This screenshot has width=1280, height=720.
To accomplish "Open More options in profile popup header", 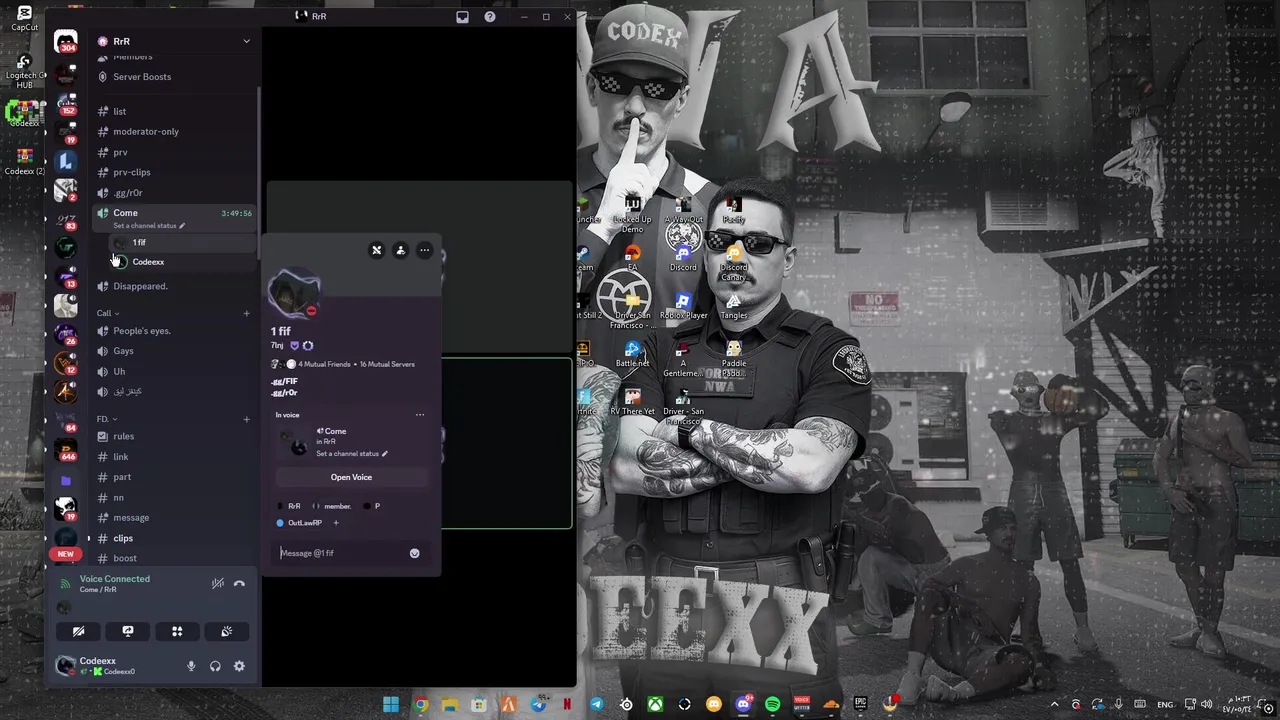I will click(425, 250).
